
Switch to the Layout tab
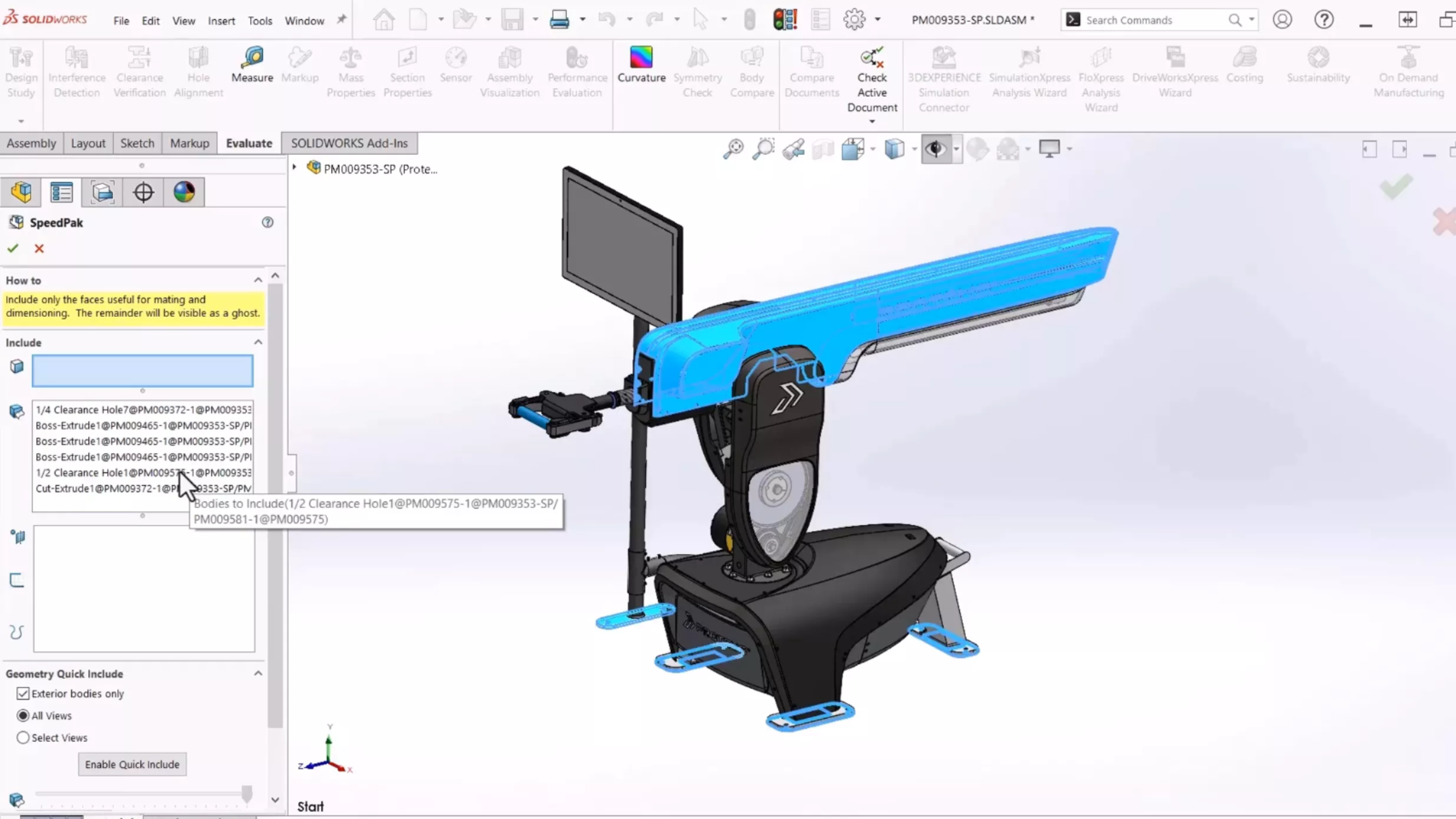pyautogui.click(x=88, y=143)
